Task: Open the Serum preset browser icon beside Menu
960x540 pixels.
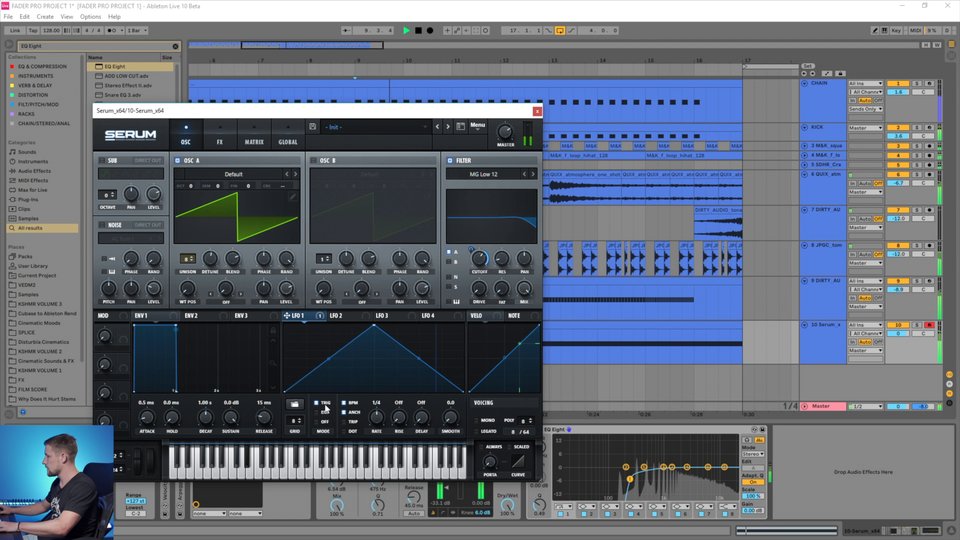Action: coord(460,127)
